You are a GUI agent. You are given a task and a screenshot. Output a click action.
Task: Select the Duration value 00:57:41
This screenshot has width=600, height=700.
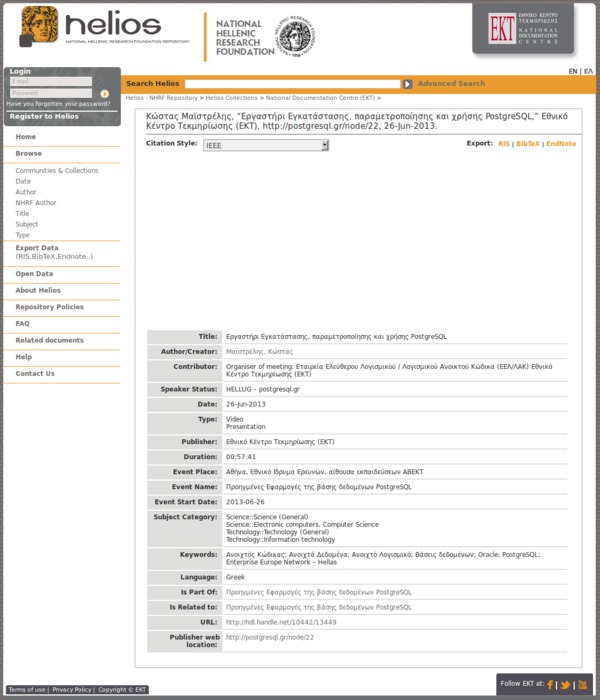pos(241,457)
